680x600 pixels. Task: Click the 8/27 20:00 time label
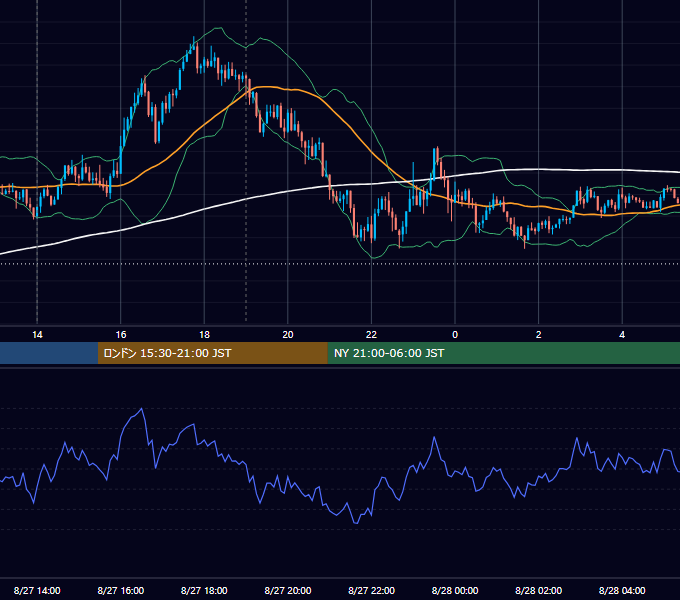point(288,590)
